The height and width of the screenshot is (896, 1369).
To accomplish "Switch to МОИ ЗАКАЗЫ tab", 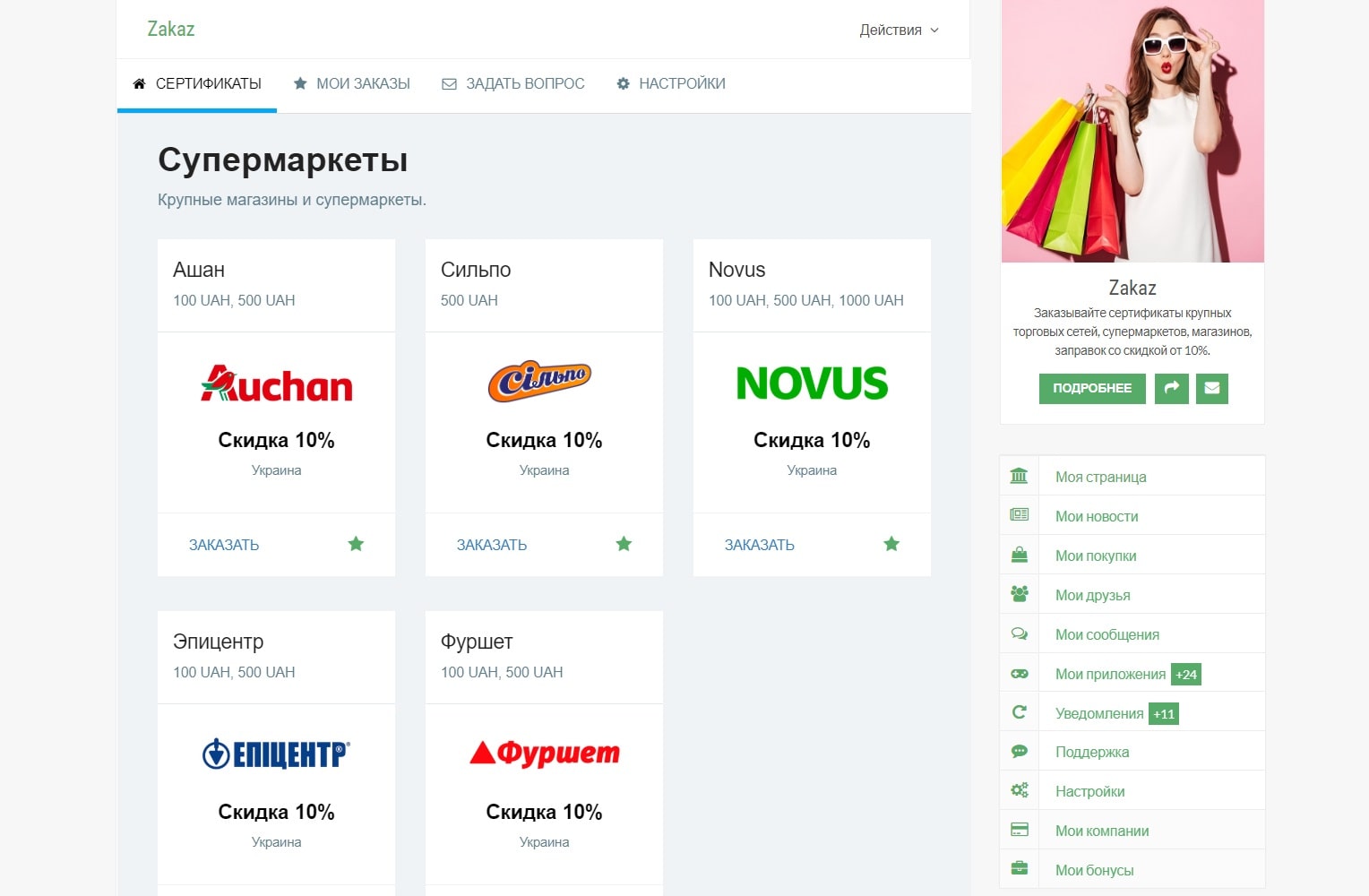I will [352, 83].
